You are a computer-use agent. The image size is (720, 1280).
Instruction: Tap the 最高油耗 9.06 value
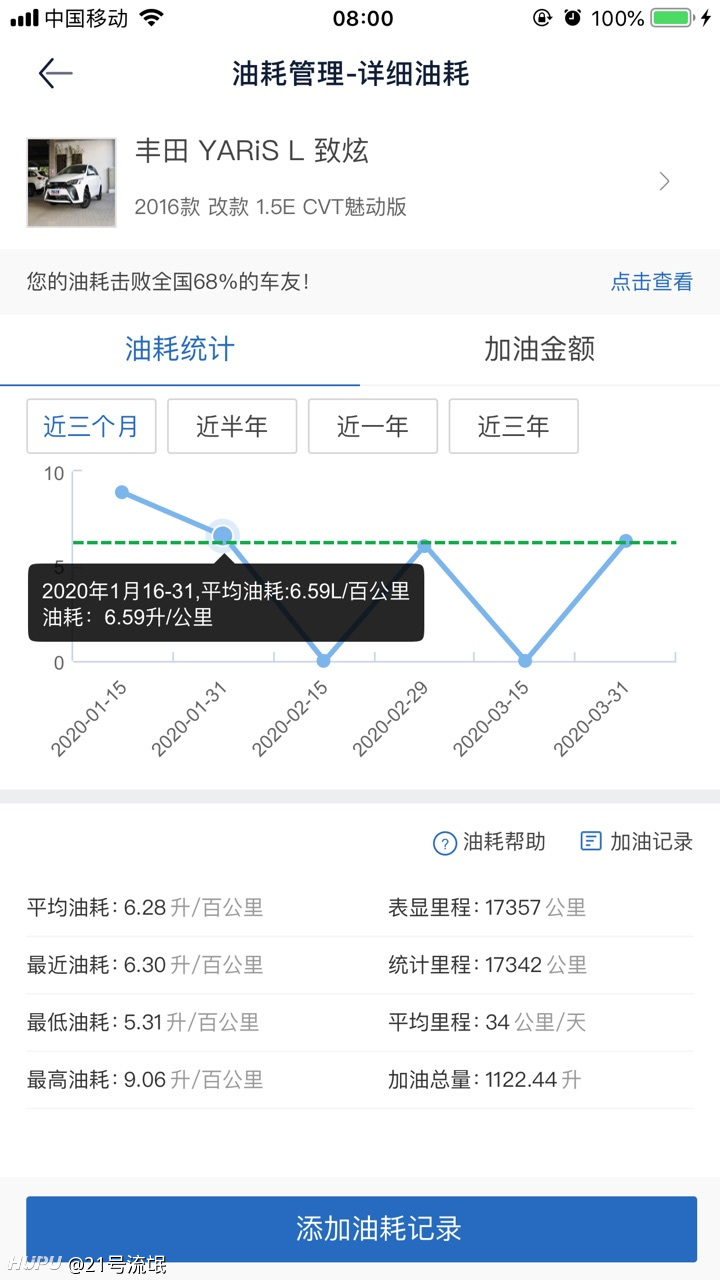145,1080
